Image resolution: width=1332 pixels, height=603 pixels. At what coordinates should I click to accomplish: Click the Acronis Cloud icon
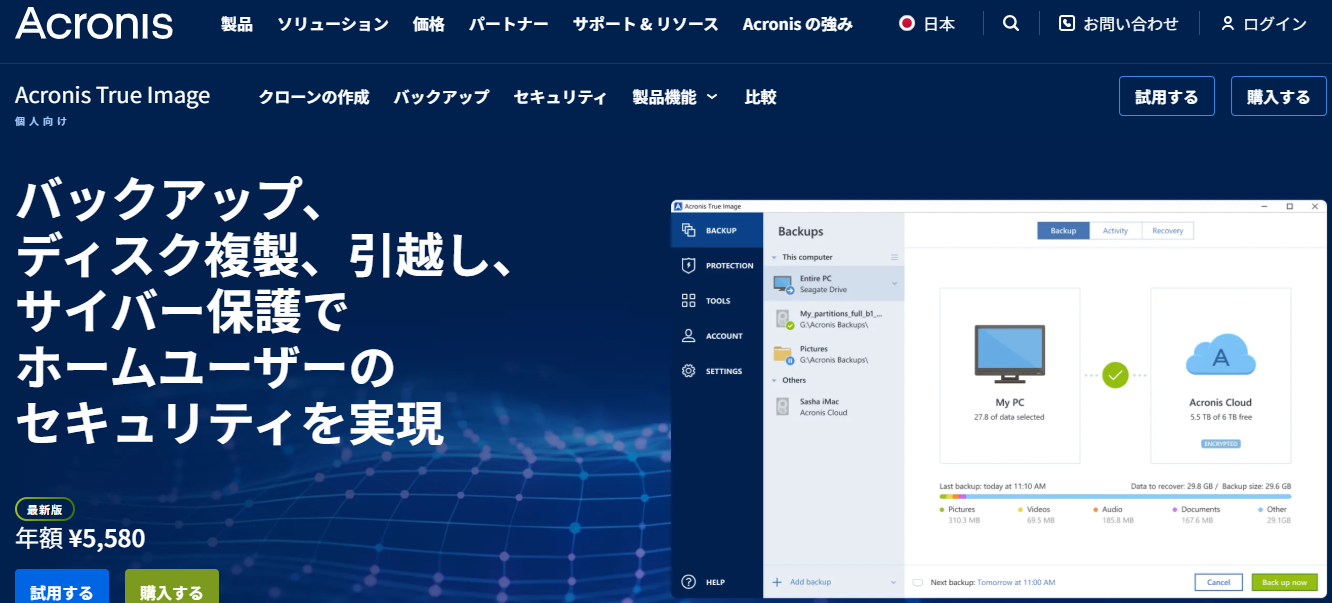pyautogui.click(x=1220, y=356)
